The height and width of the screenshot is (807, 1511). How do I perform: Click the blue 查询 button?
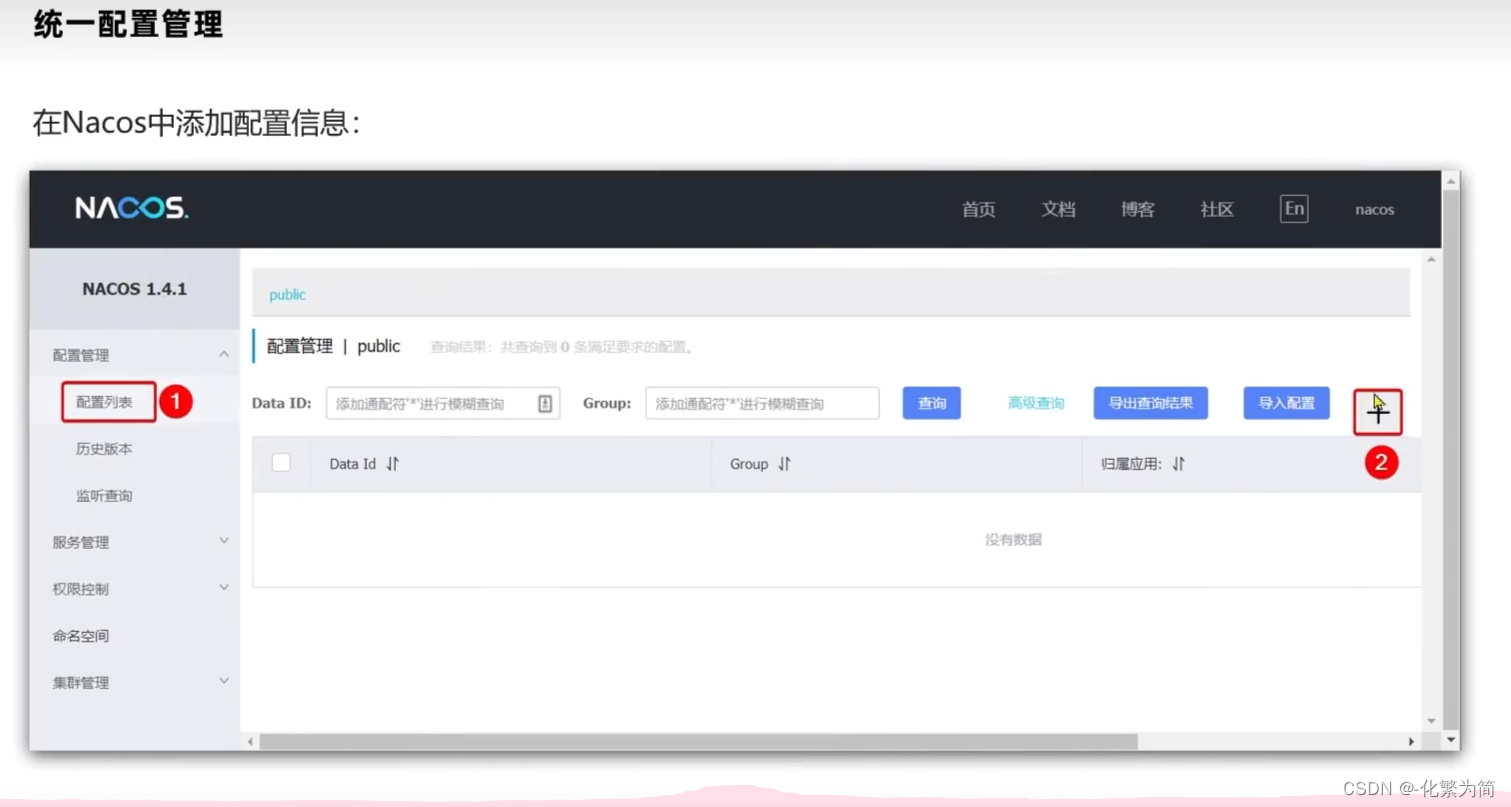tap(932, 403)
